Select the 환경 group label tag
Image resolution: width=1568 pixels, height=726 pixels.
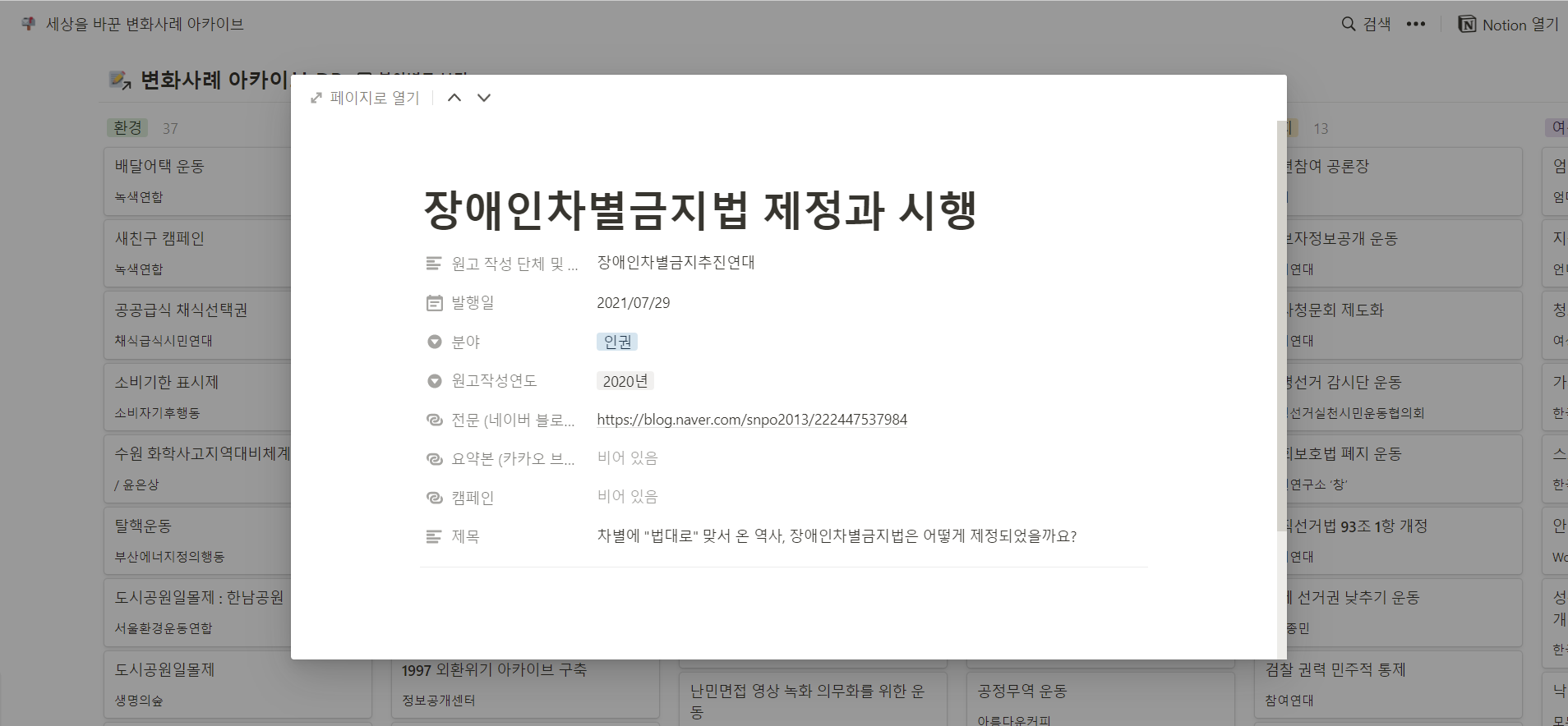point(127,128)
